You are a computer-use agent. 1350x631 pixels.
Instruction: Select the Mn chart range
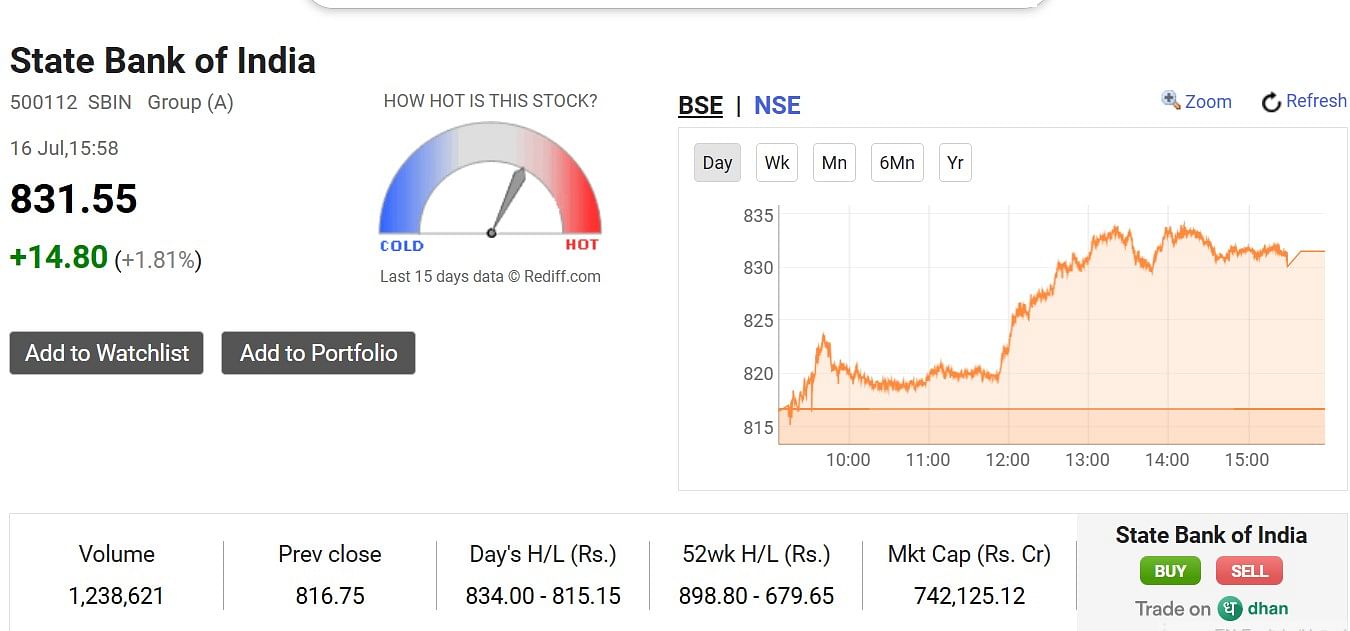click(x=834, y=163)
